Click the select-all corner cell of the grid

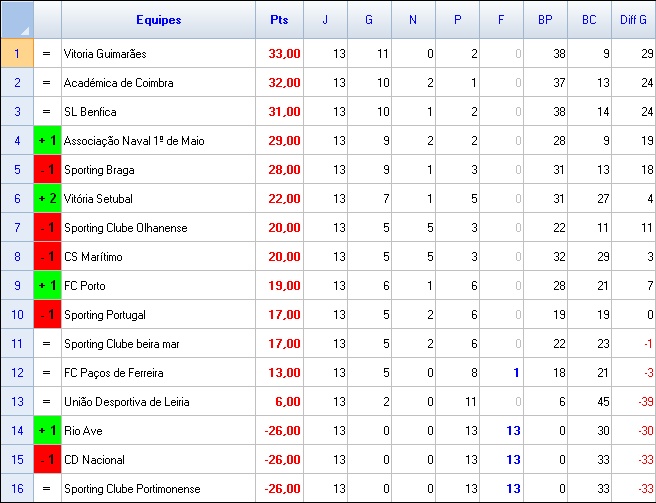17,20
